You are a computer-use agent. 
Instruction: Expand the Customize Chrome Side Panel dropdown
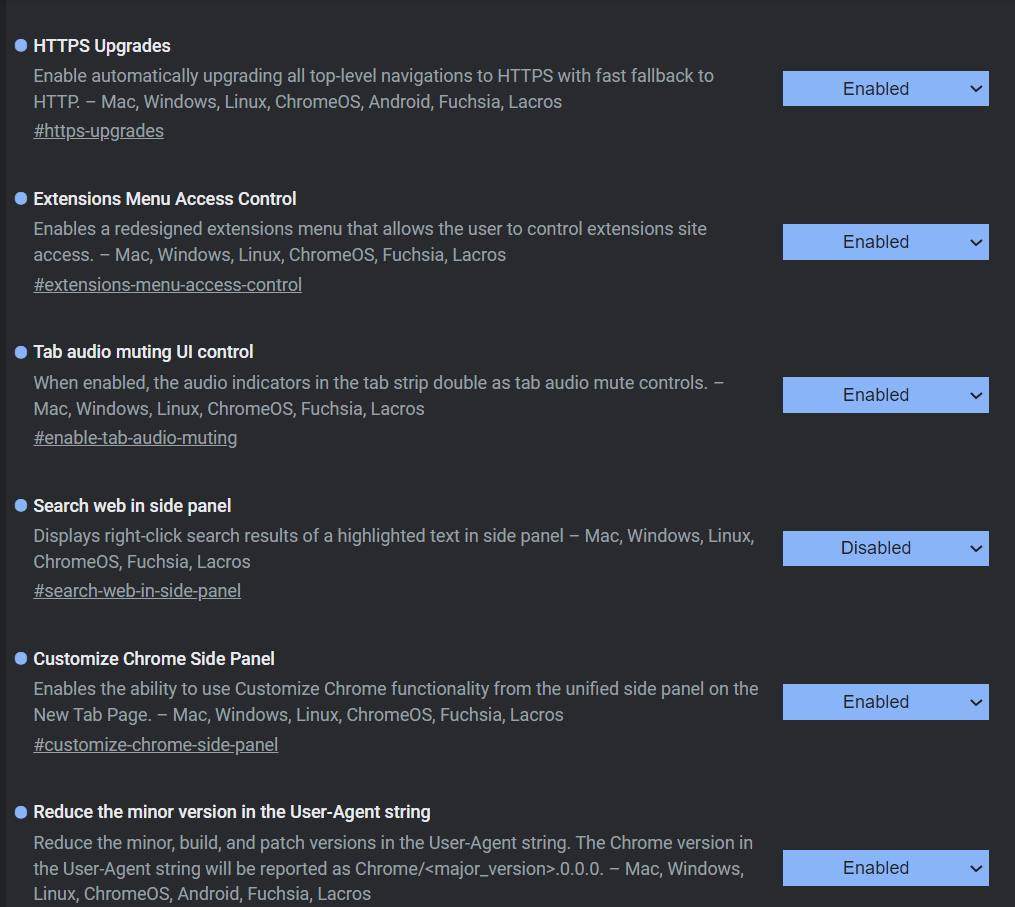point(885,702)
